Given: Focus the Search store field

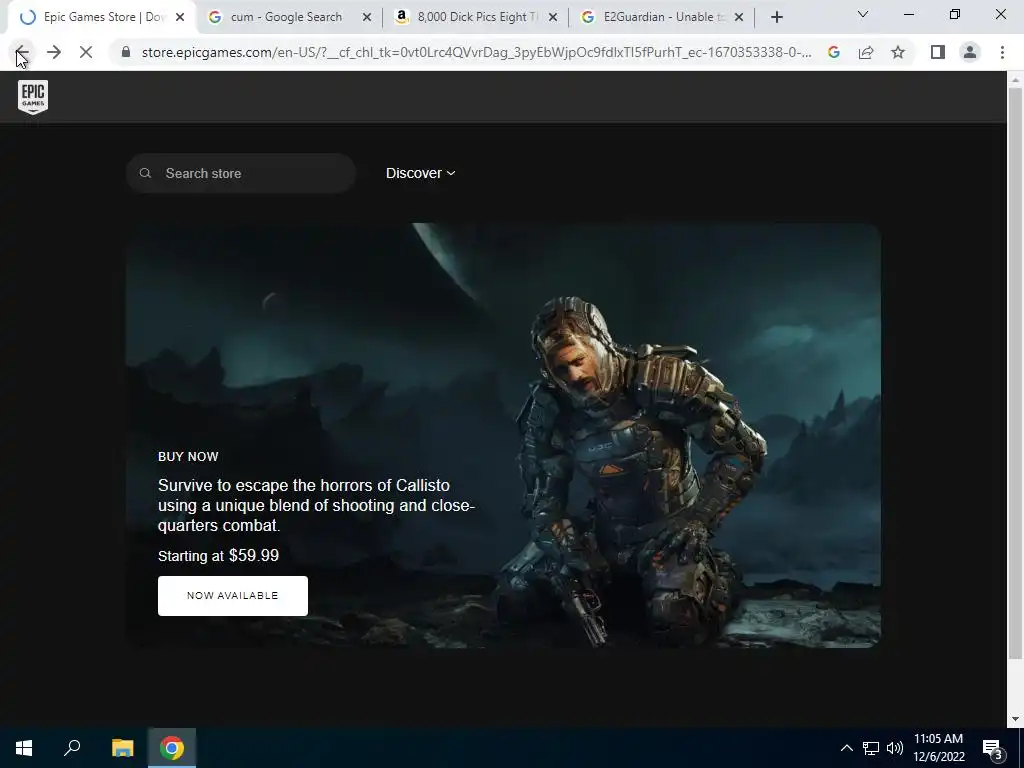Looking at the screenshot, I should pos(241,173).
